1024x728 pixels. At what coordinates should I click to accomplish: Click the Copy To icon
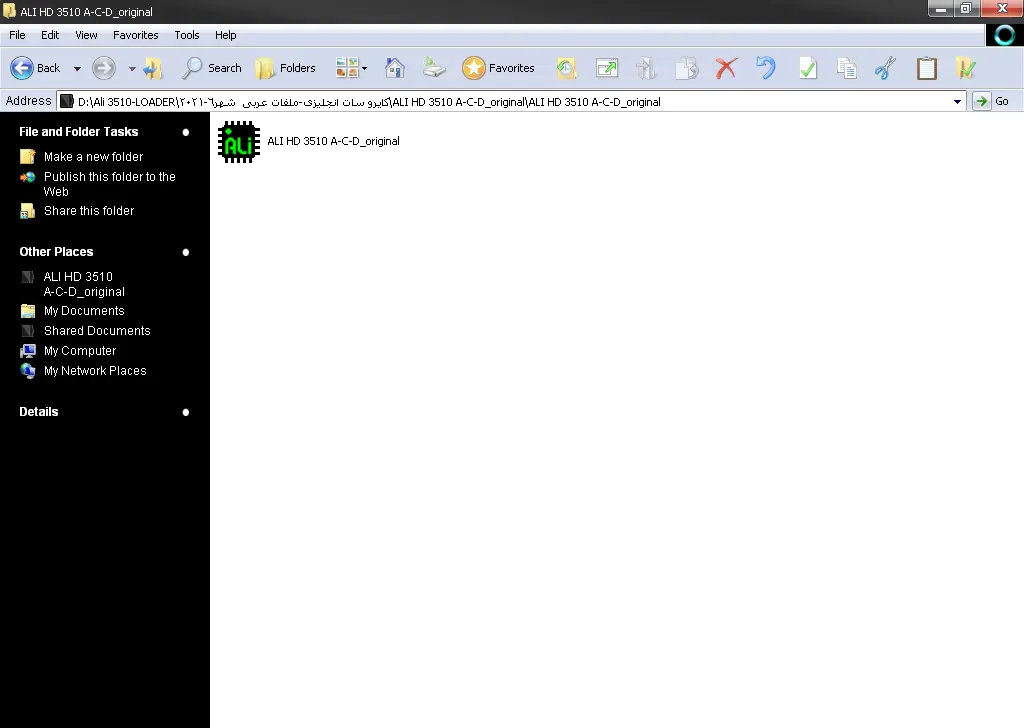coord(686,68)
